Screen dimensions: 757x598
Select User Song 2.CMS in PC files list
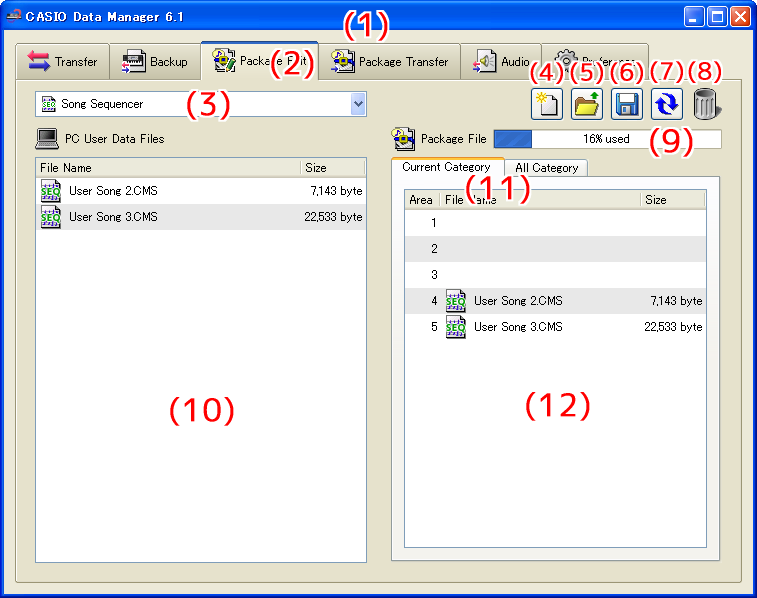tap(201, 191)
